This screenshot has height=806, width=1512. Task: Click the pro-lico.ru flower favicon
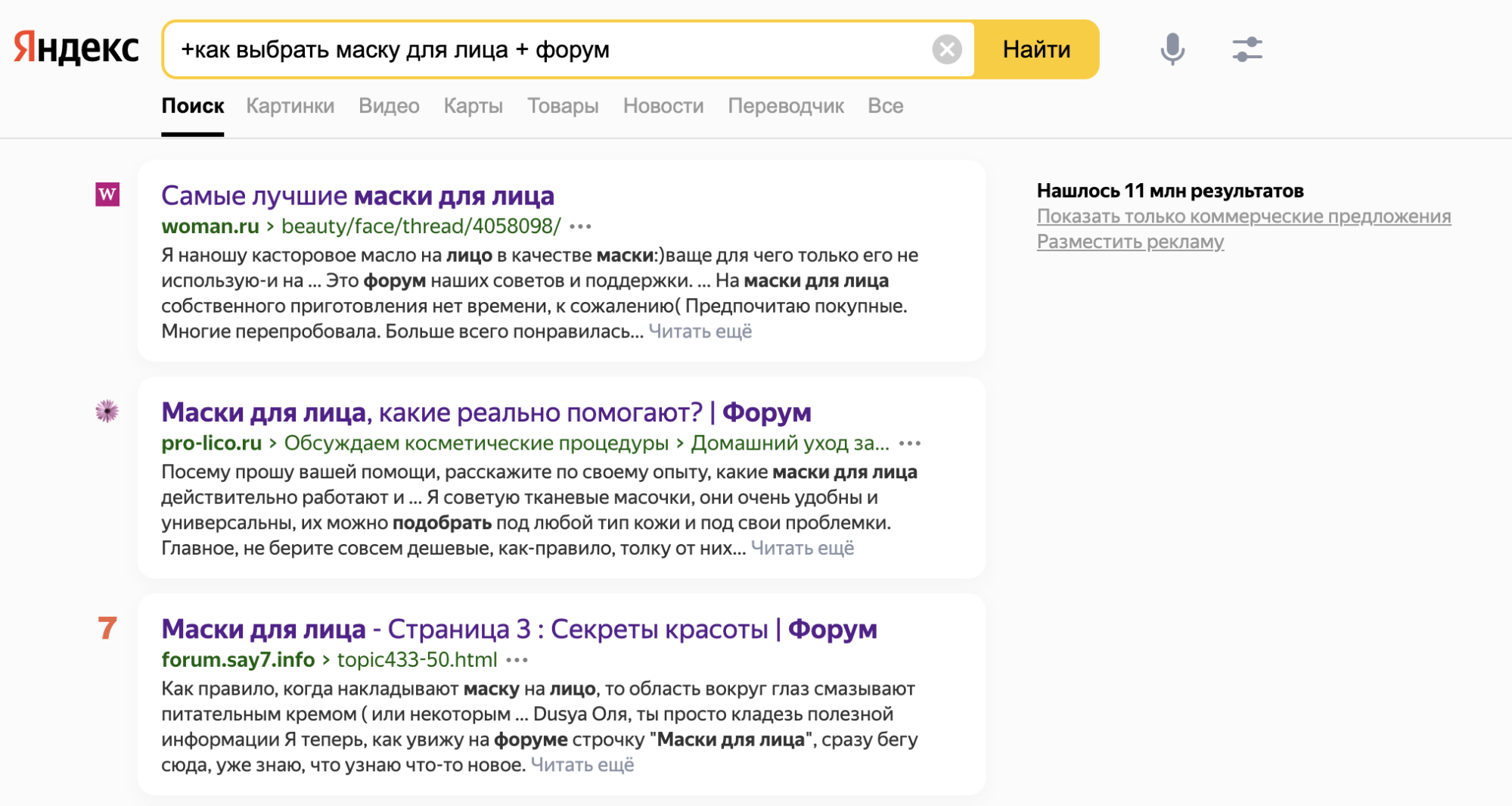point(107,411)
